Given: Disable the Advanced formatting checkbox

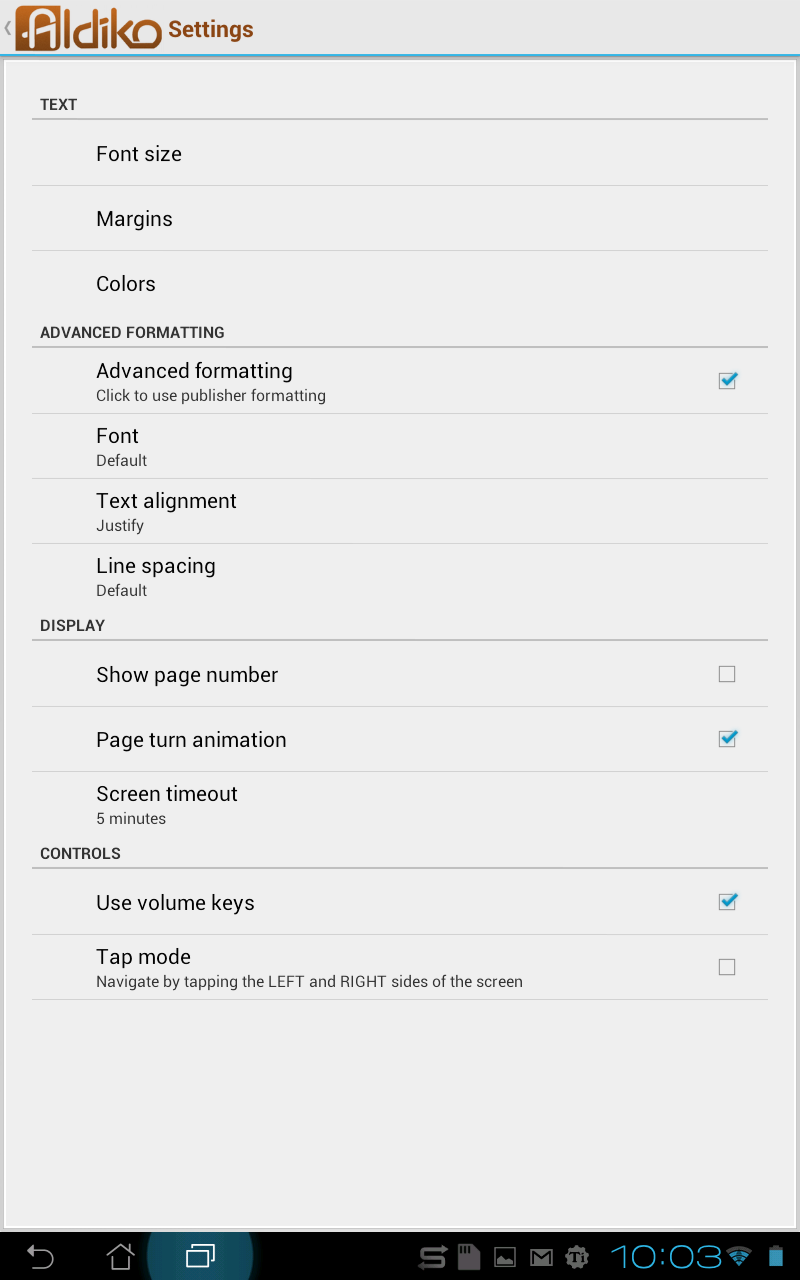Looking at the screenshot, I should click(727, 380).
